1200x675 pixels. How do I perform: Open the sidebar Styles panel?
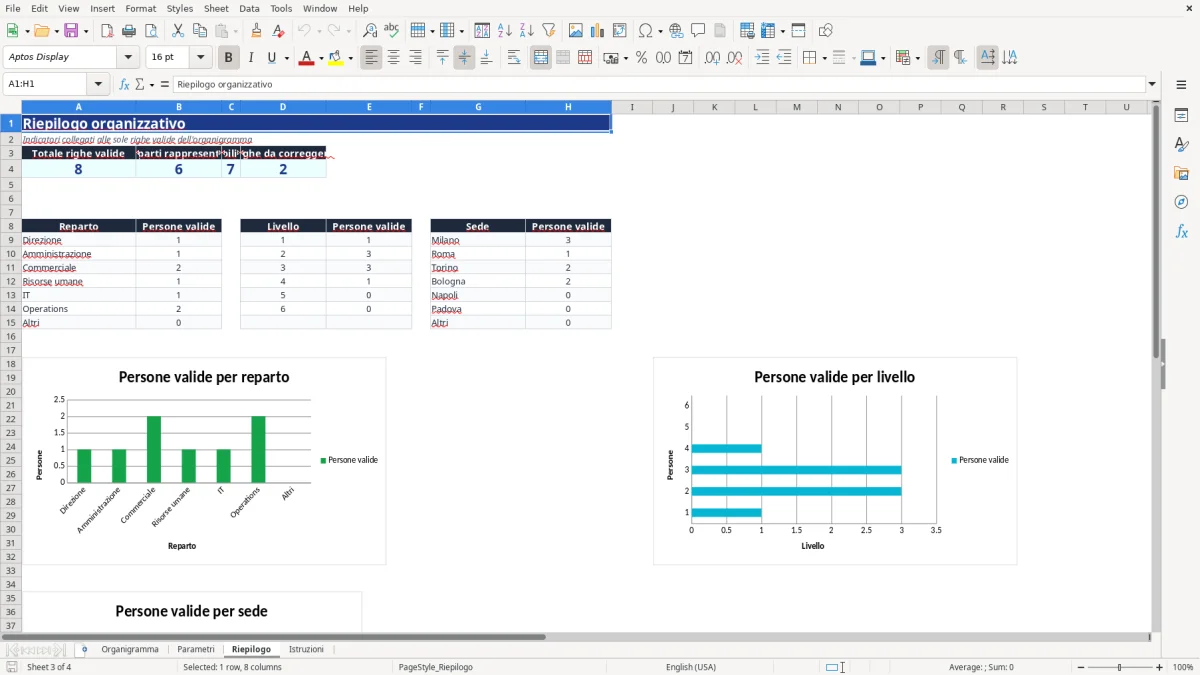click(x=1181, y=144)
